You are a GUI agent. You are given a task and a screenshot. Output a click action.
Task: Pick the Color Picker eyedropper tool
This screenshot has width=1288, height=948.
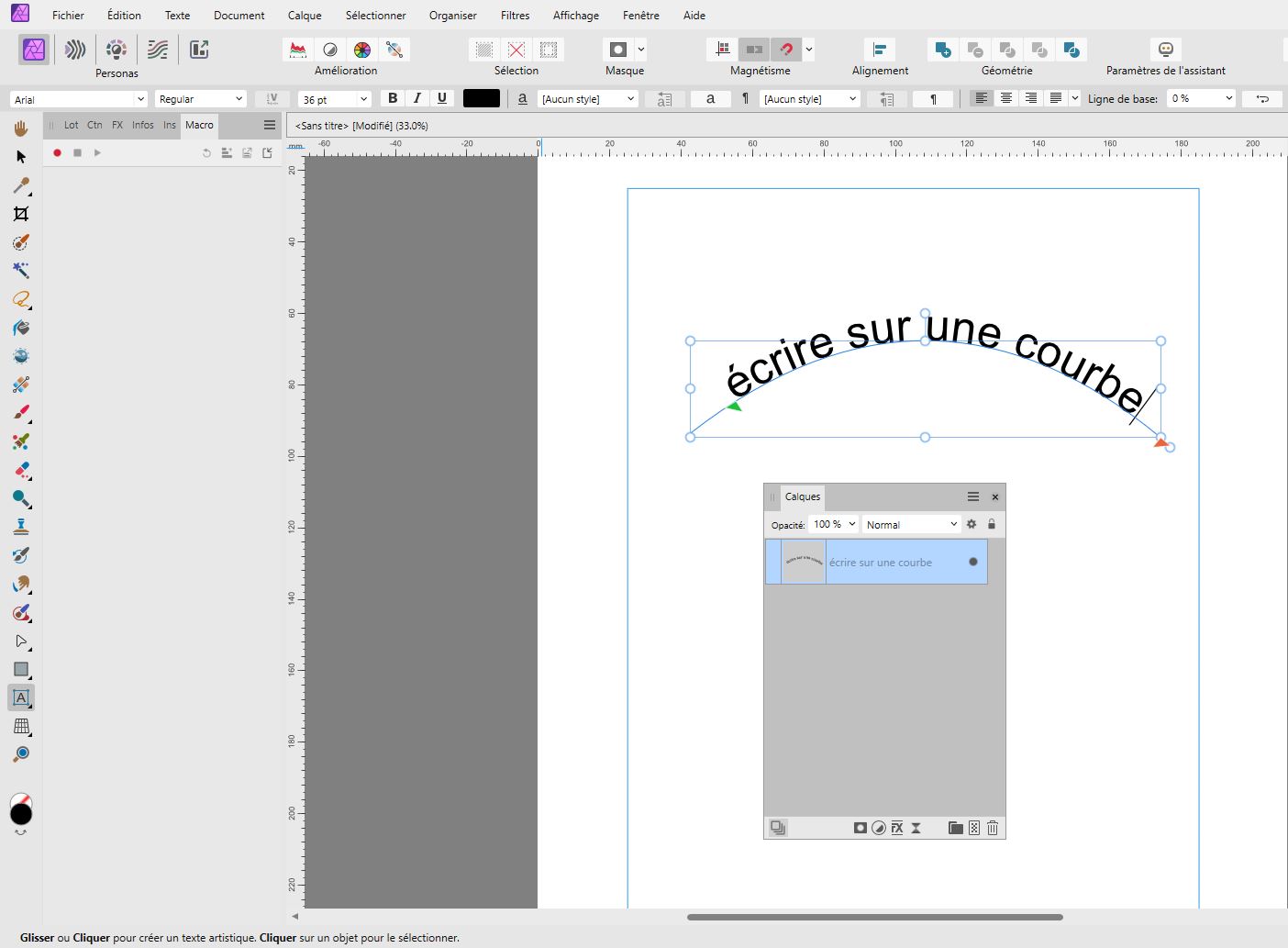click(x=21, y=185)
